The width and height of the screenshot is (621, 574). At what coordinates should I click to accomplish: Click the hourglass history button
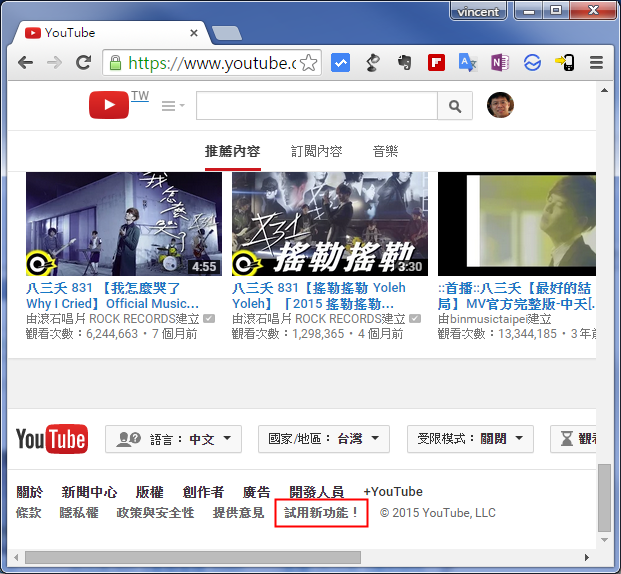click(573, 439)
